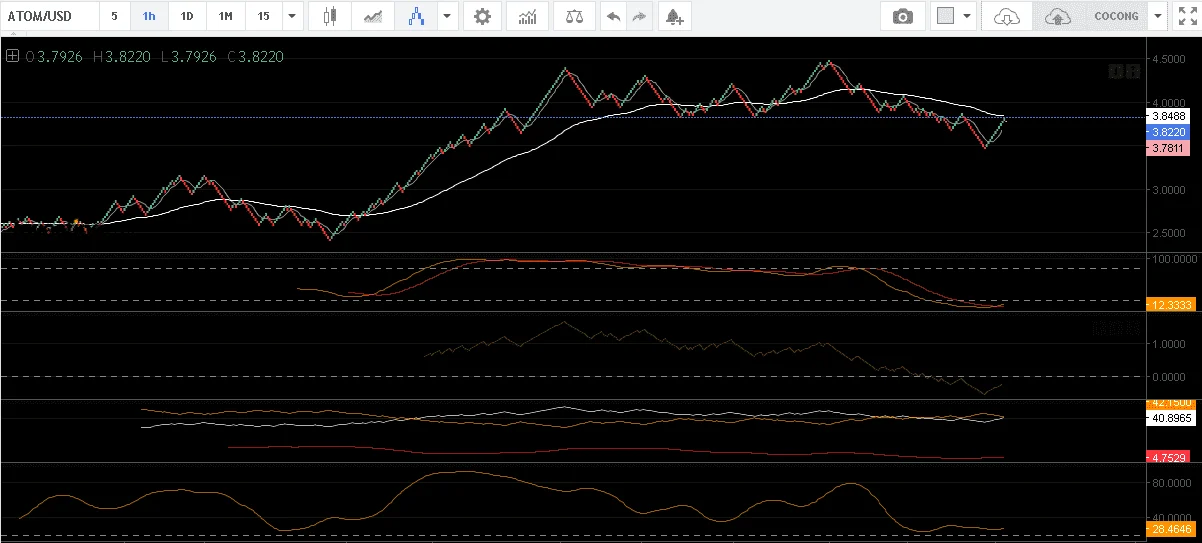Toggle fullscreen mode icon
1202x543 pixels.
click(x=1187, y=16)
